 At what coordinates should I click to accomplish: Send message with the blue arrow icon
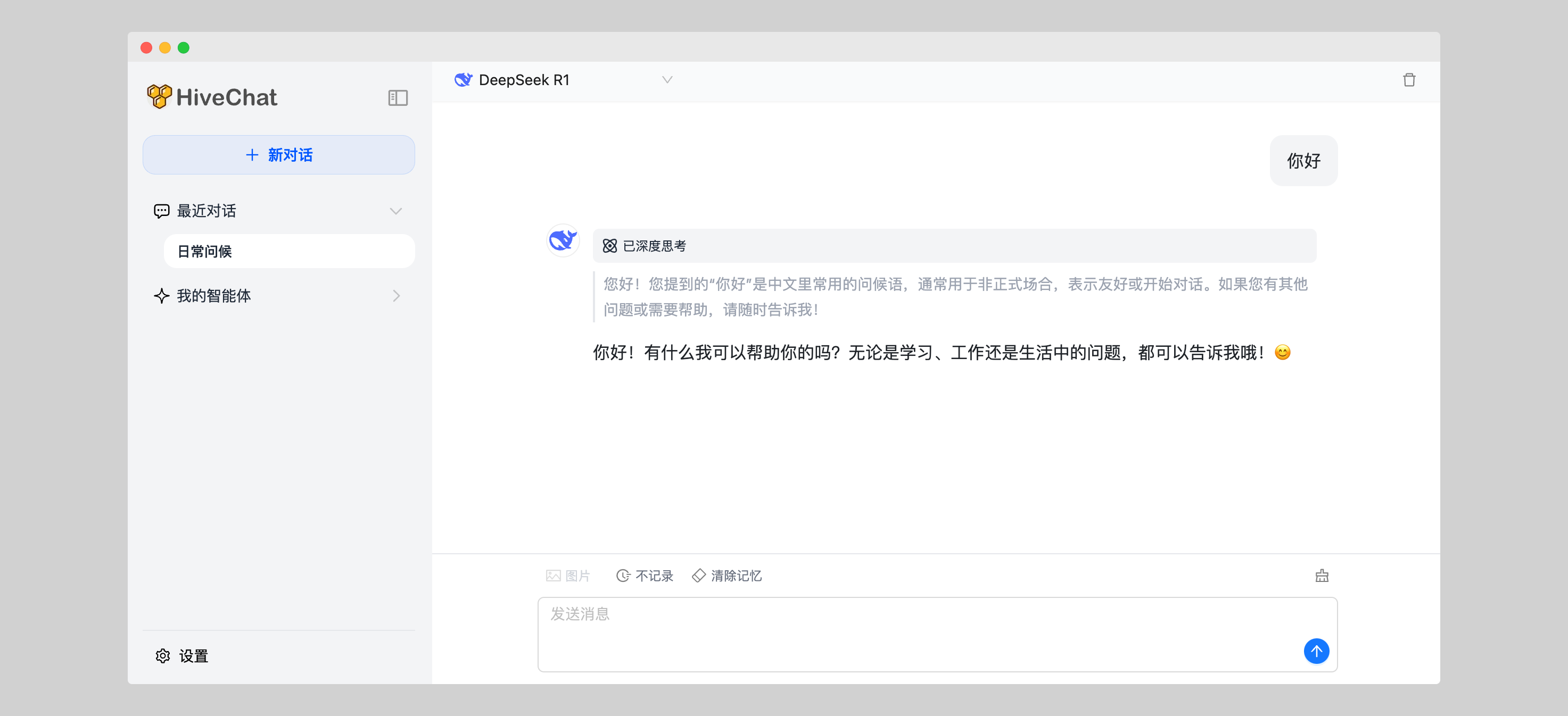(x=1317, y=652)
